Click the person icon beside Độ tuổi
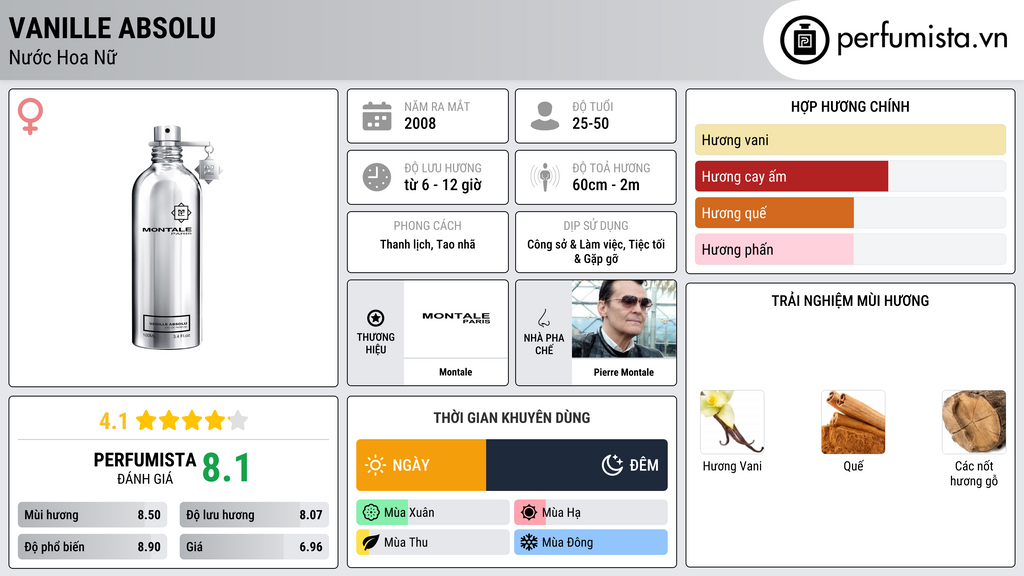 coord(544,116)
